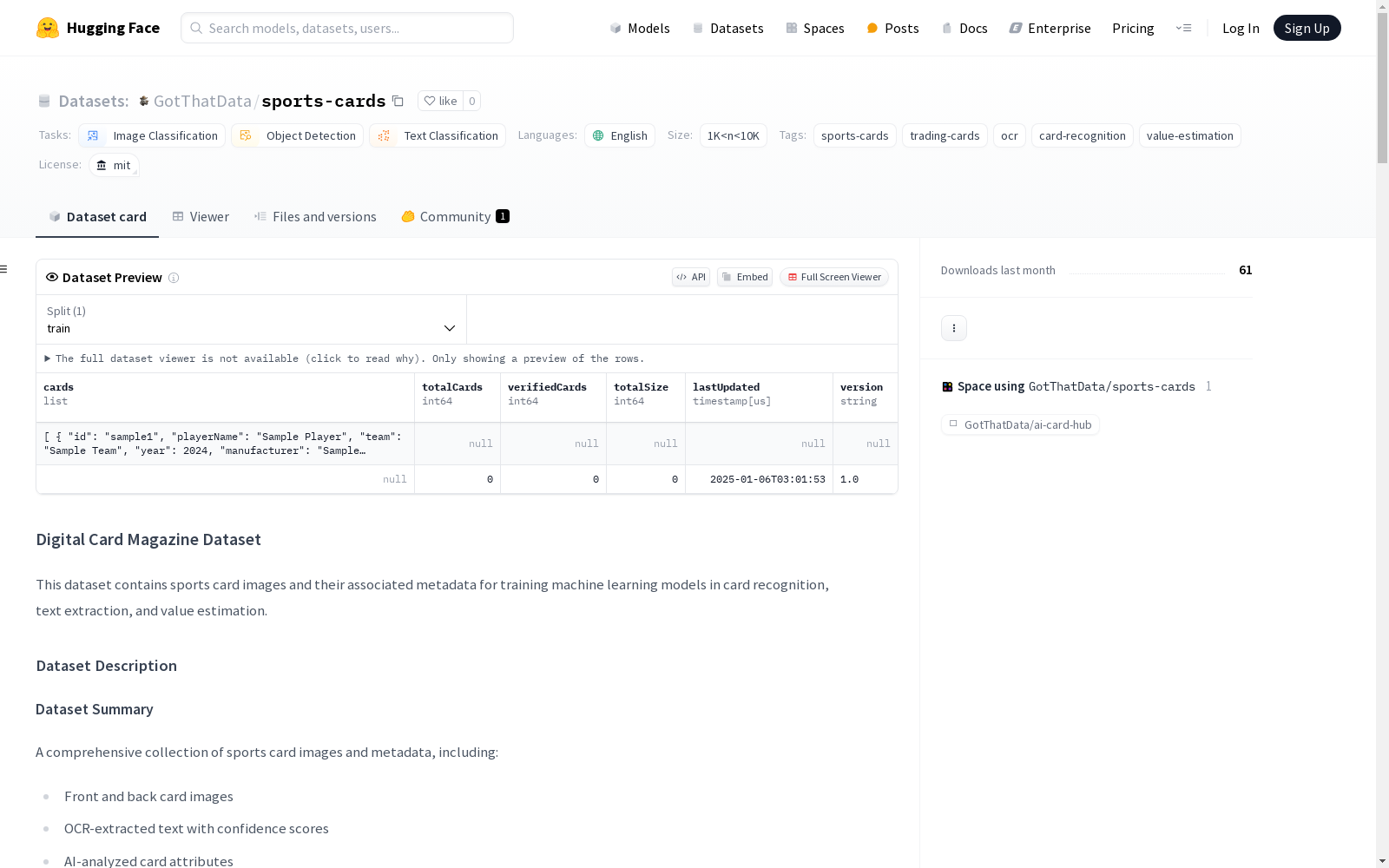Viewport: 1389px width, 868px height.
Task: Click the Datasets: breadcrumb link
Action: click(94, 101)
